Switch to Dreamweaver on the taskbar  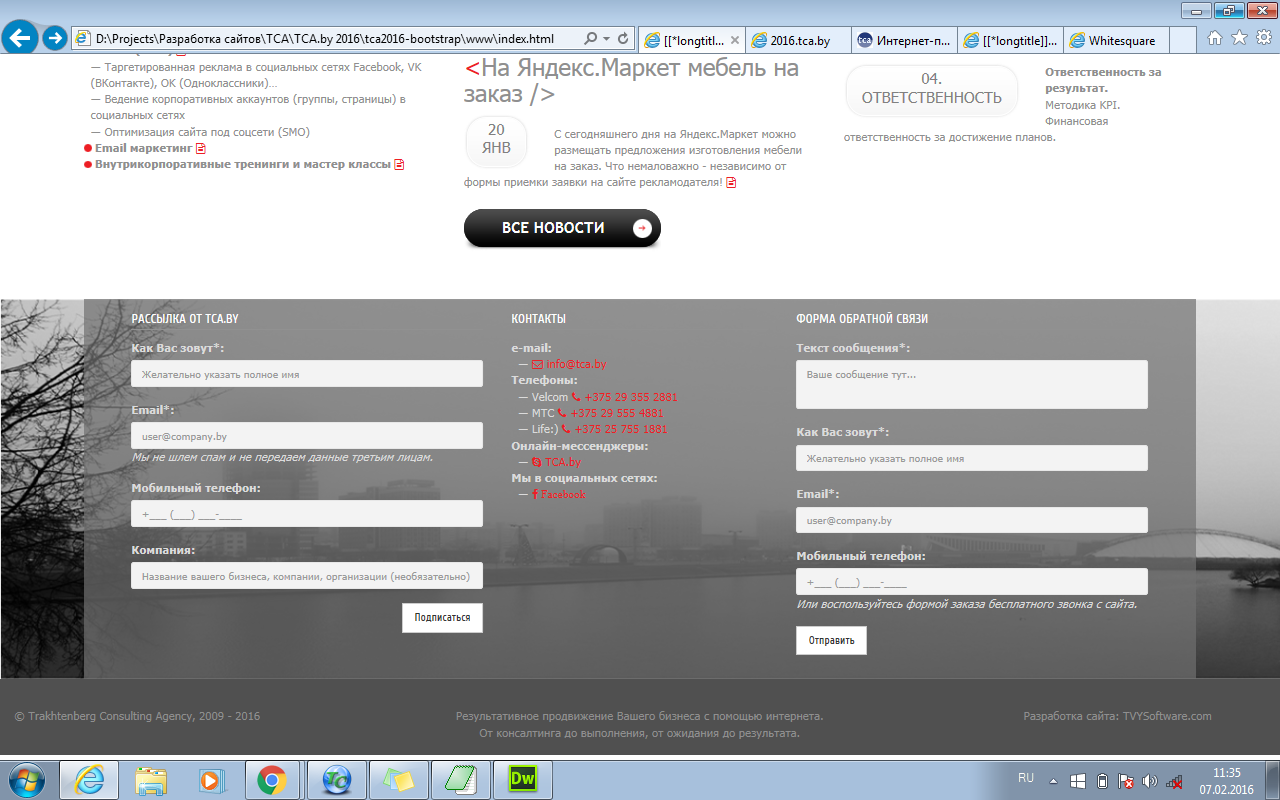(523, 780)
